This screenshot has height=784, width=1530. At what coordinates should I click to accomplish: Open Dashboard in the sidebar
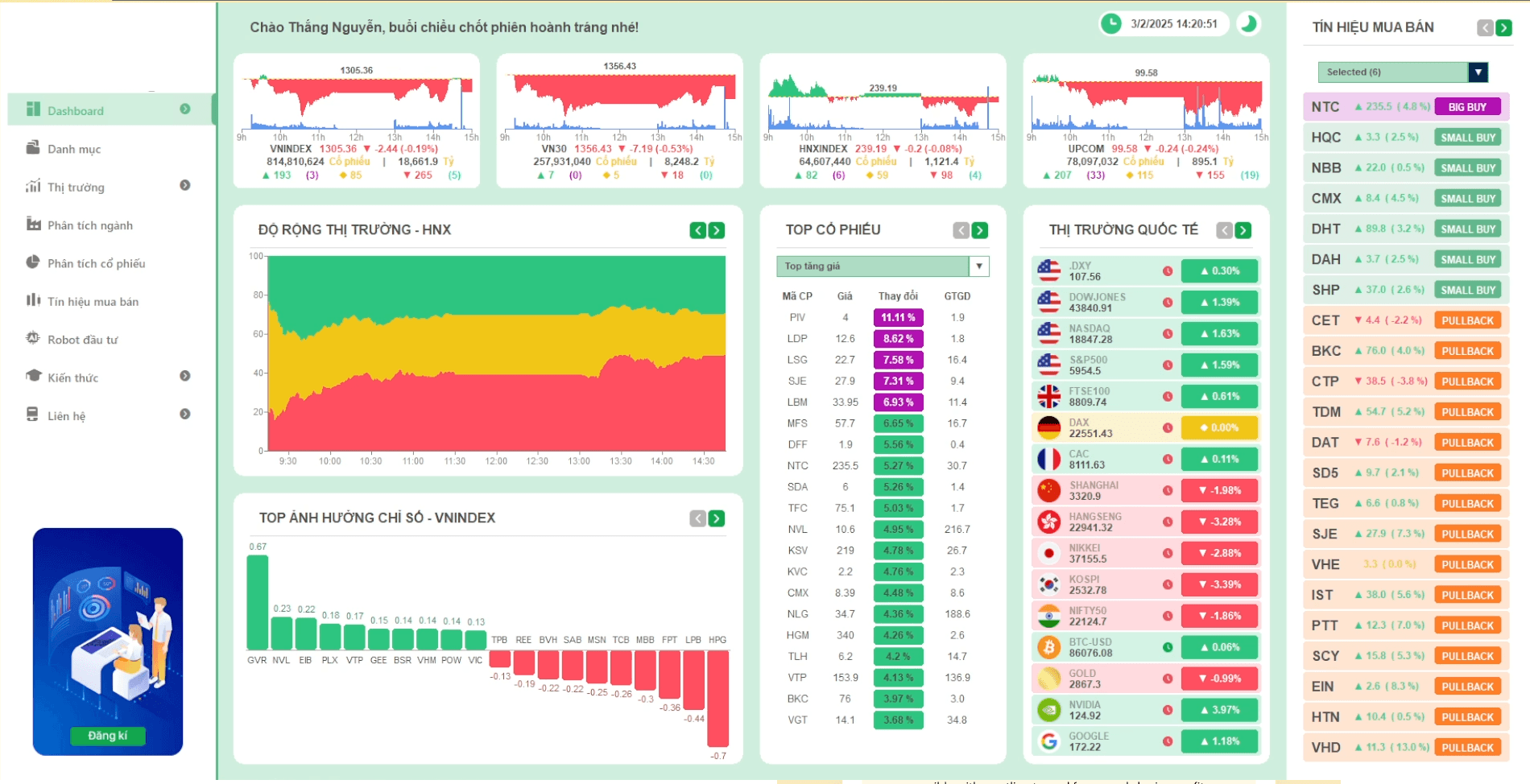[x=76, y=111]
